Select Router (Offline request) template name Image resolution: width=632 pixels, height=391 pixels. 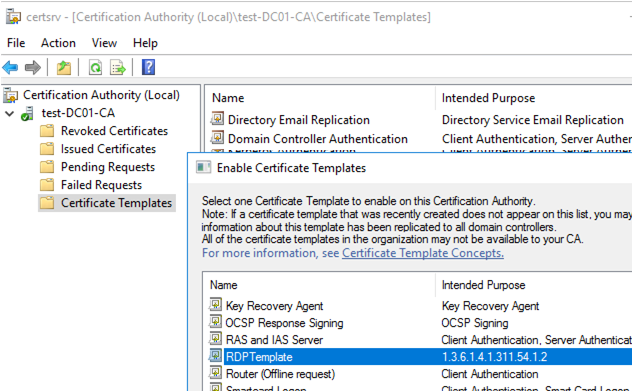tap(280, 374)
